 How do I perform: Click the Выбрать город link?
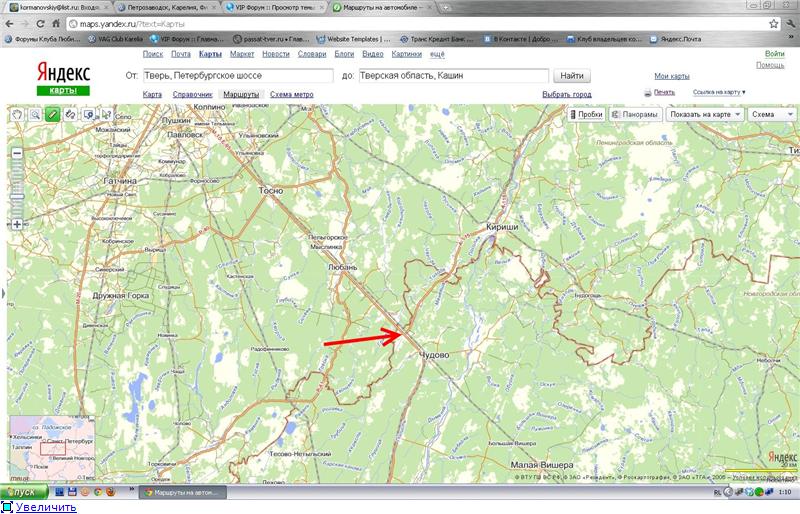point(566,94)
